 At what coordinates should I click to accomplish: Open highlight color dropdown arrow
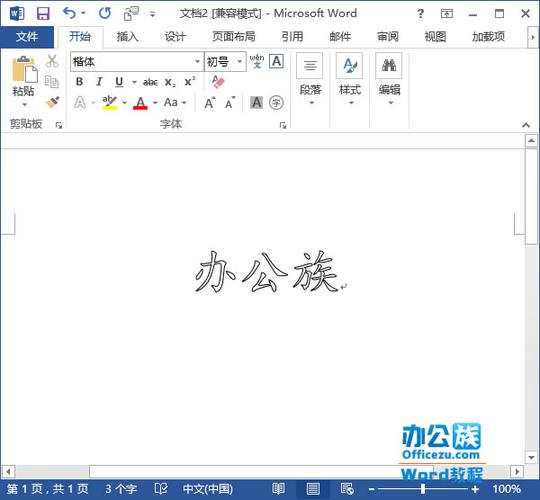(125, 103)
